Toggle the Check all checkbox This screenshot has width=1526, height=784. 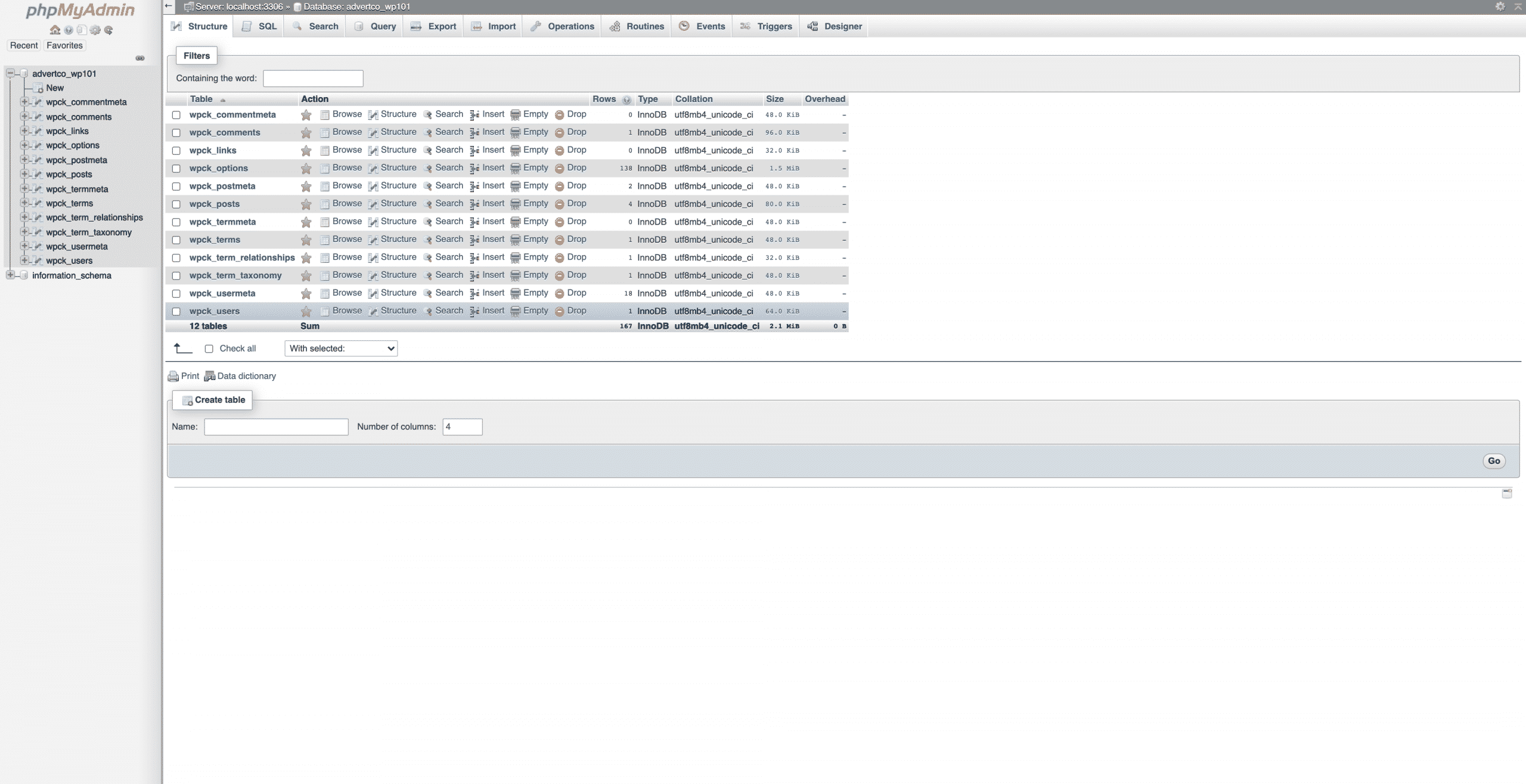coord(209,349)
